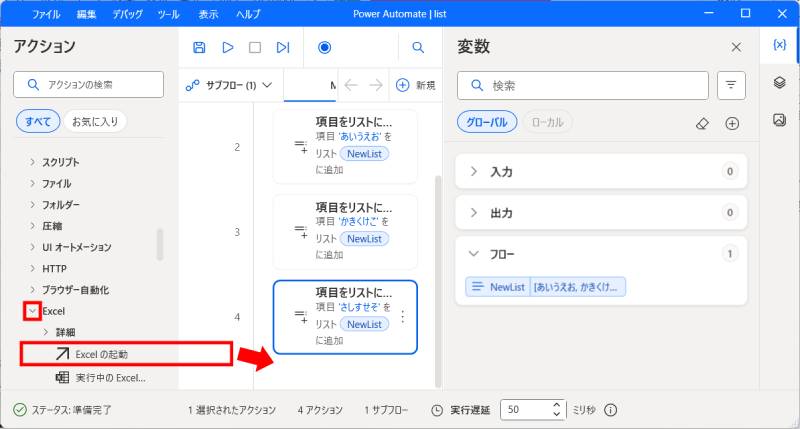Start the recorder with the record icon

point(324,47)
